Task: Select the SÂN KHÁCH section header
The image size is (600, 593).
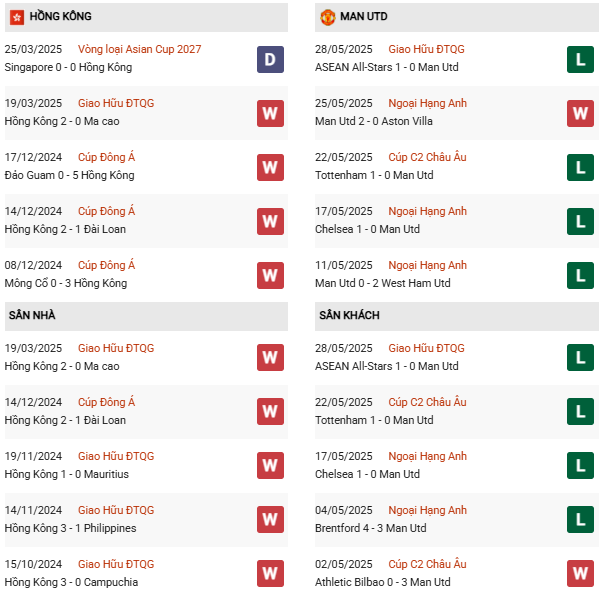Action: 350,315
